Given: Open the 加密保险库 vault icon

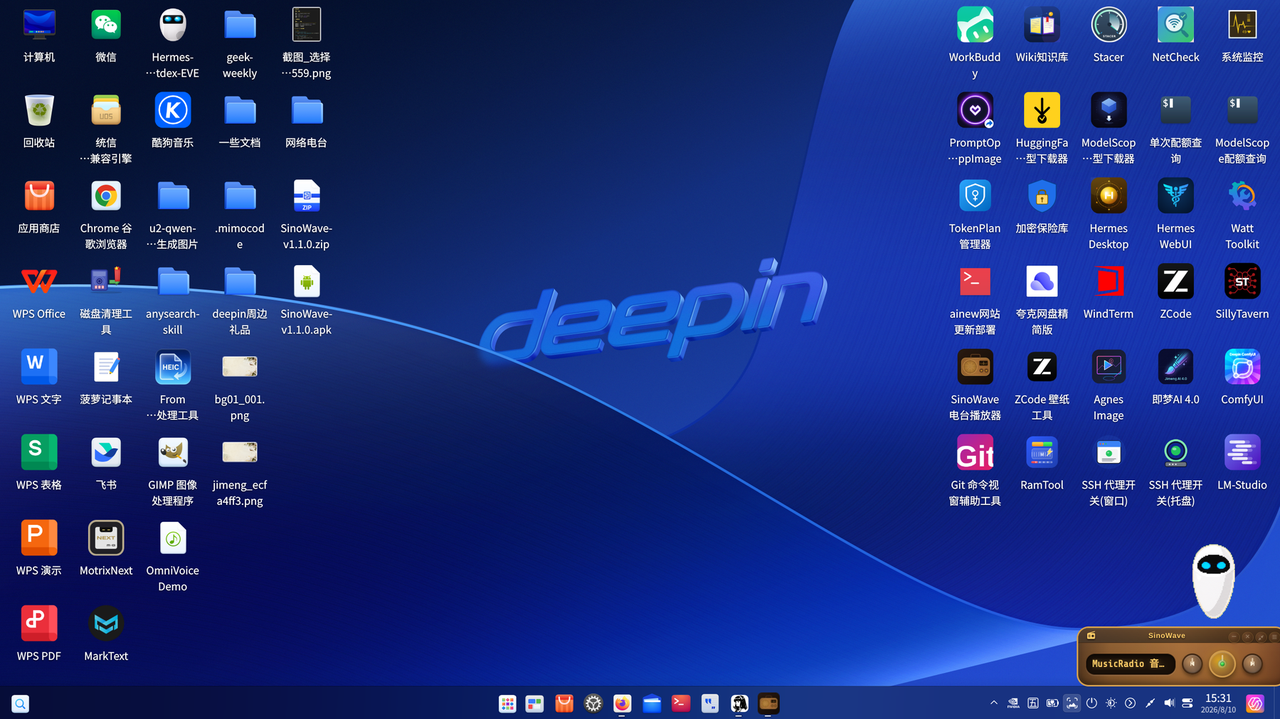Looking at the screenshot, I should (x=1042, y=196).
